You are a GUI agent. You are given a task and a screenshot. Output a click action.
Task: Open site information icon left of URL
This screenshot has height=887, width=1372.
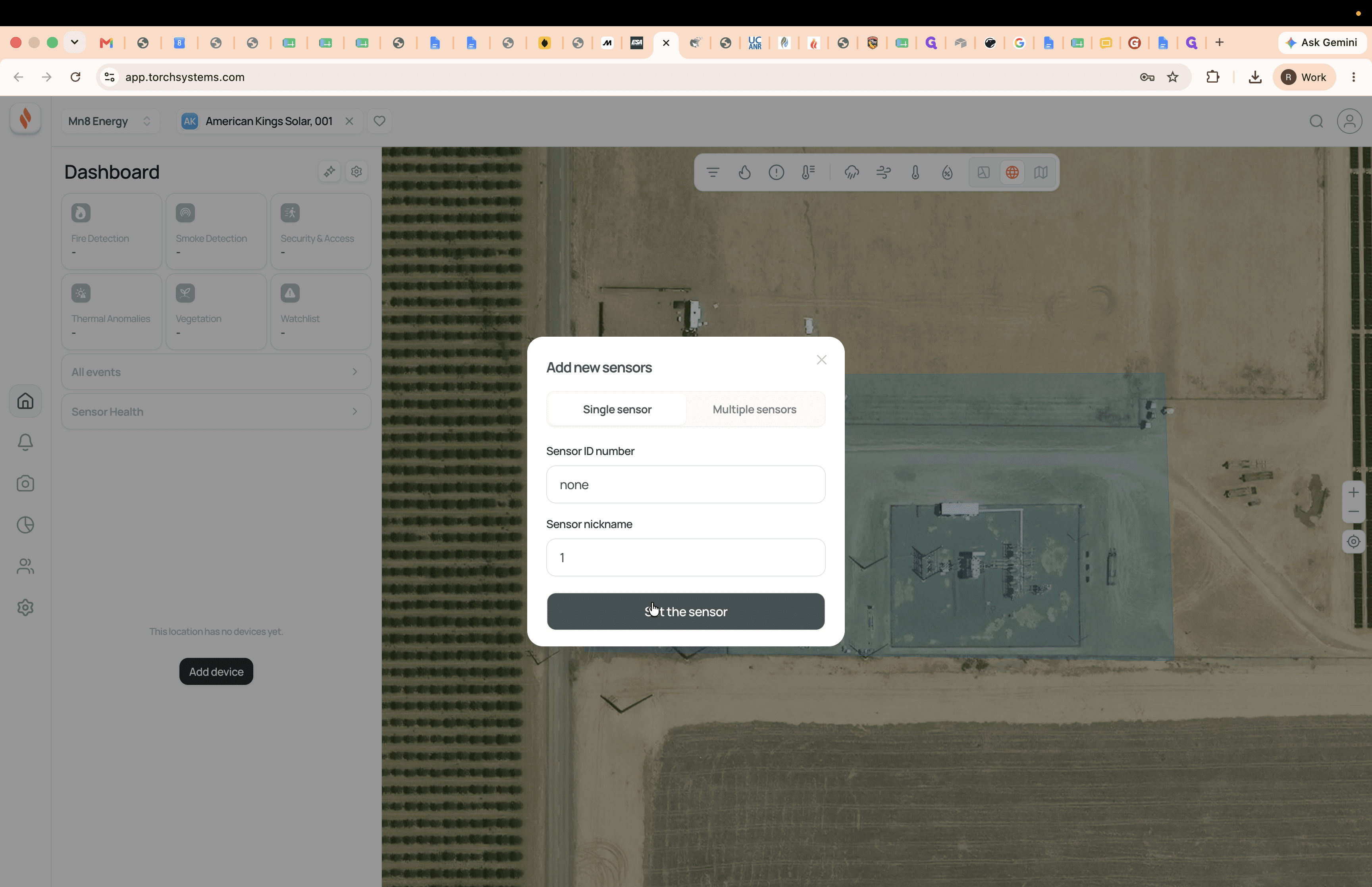click(x=110, y=77)
